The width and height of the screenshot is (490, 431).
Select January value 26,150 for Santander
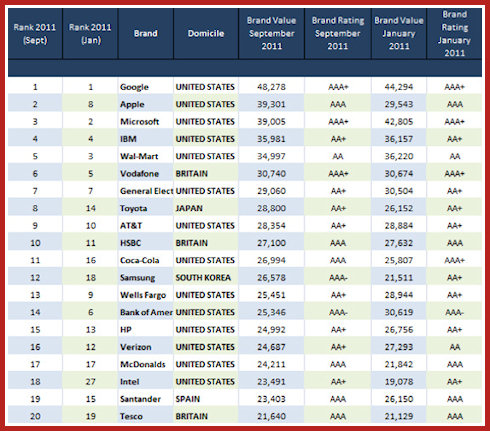coord(399,399)
